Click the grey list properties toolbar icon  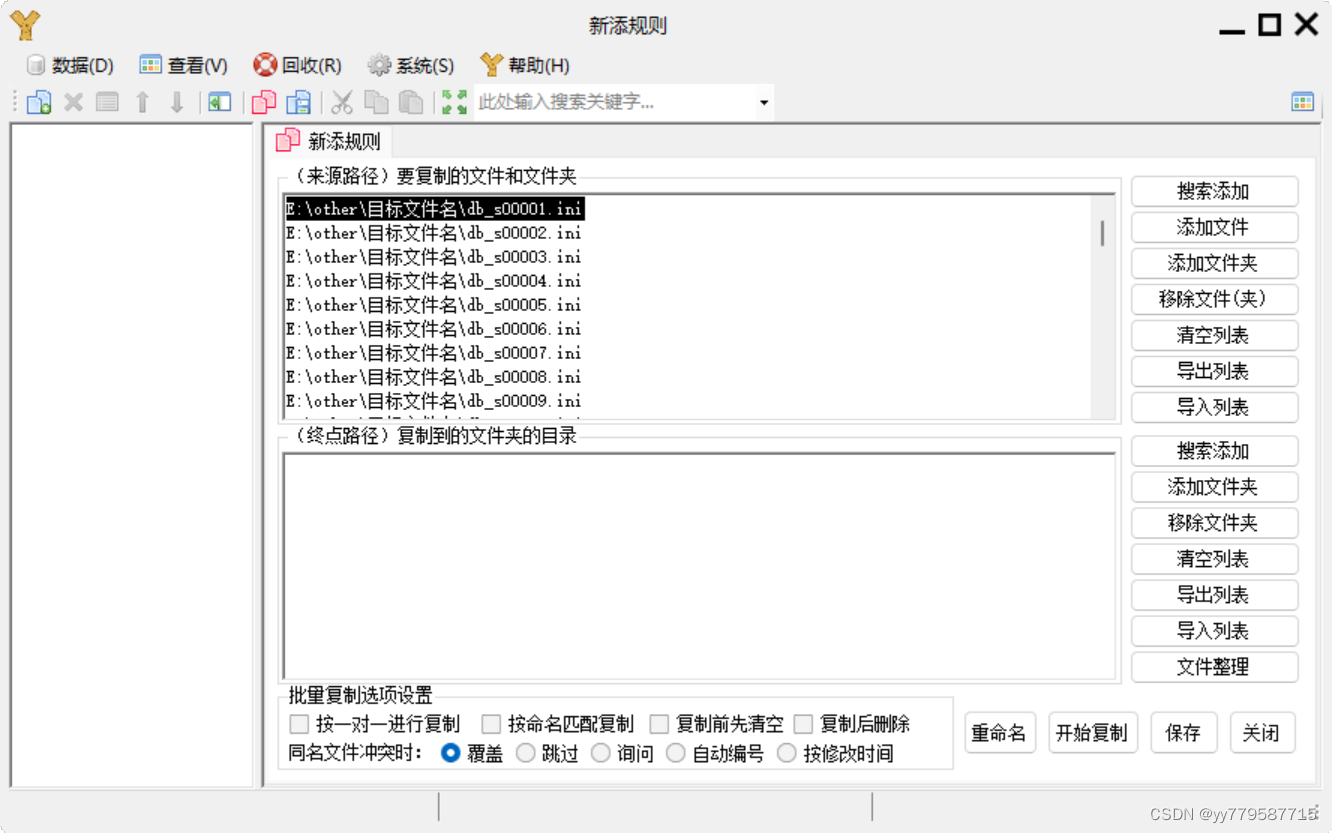[107, 102]
